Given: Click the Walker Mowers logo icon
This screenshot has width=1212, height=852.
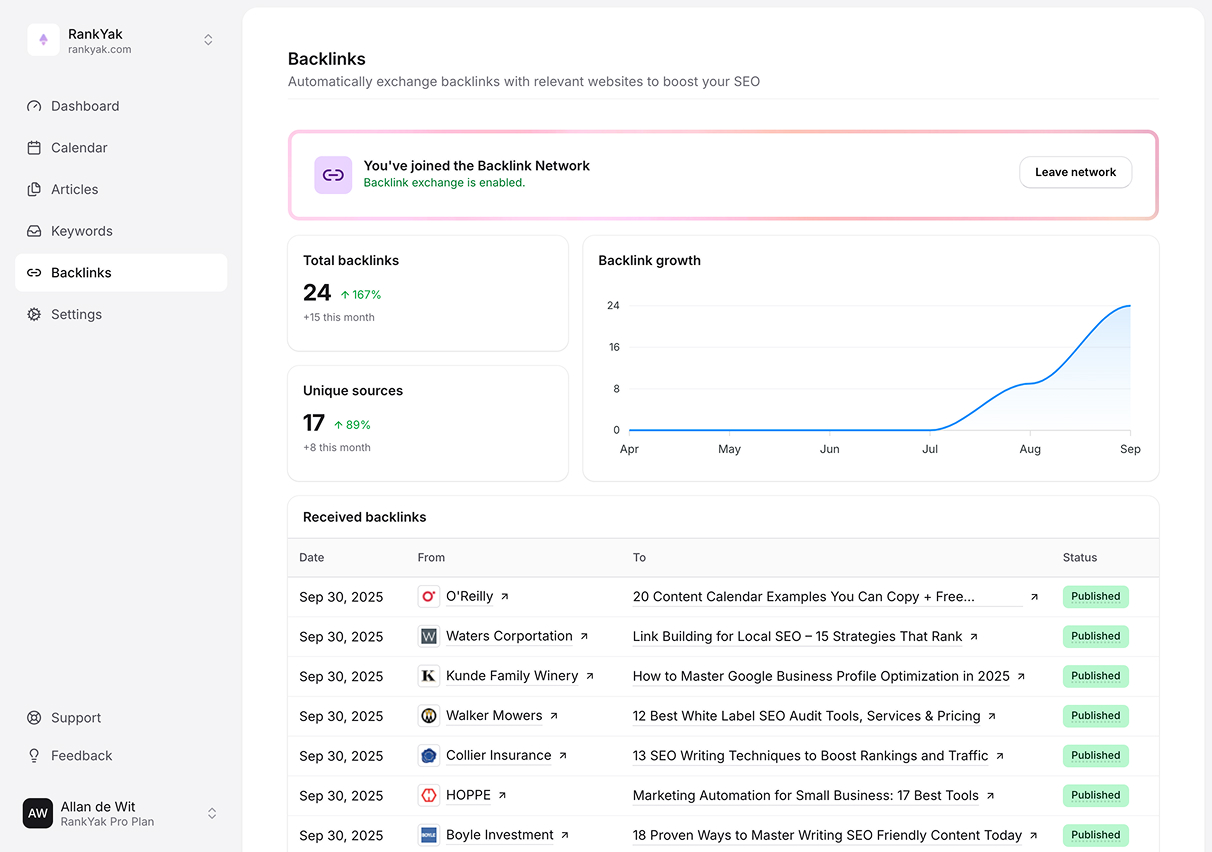Looking at the screenshot, I should (428, 716).
